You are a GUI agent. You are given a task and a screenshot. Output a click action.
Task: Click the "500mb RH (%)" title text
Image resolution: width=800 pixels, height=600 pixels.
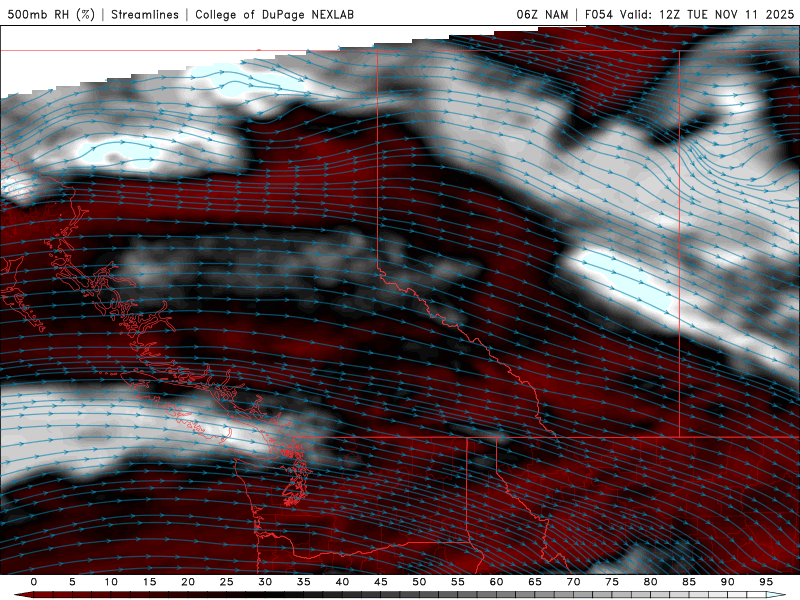[51, 14]
